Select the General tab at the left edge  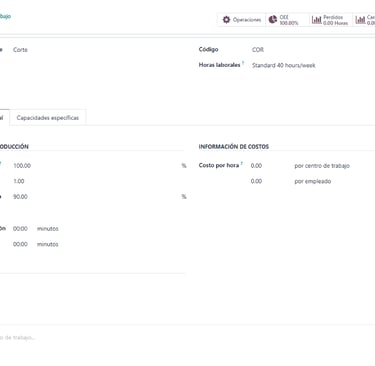pos(3,118)
